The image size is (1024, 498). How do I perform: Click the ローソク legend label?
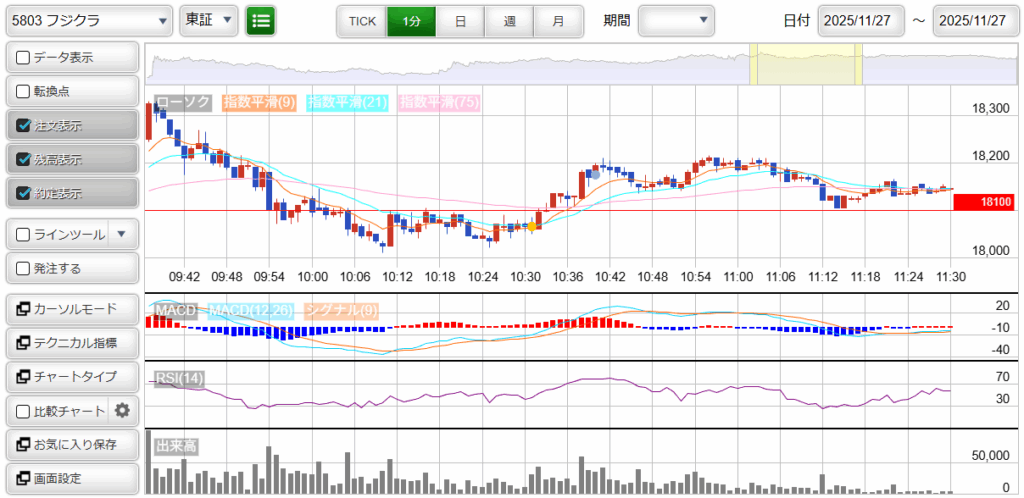click(x=183, y=102)
